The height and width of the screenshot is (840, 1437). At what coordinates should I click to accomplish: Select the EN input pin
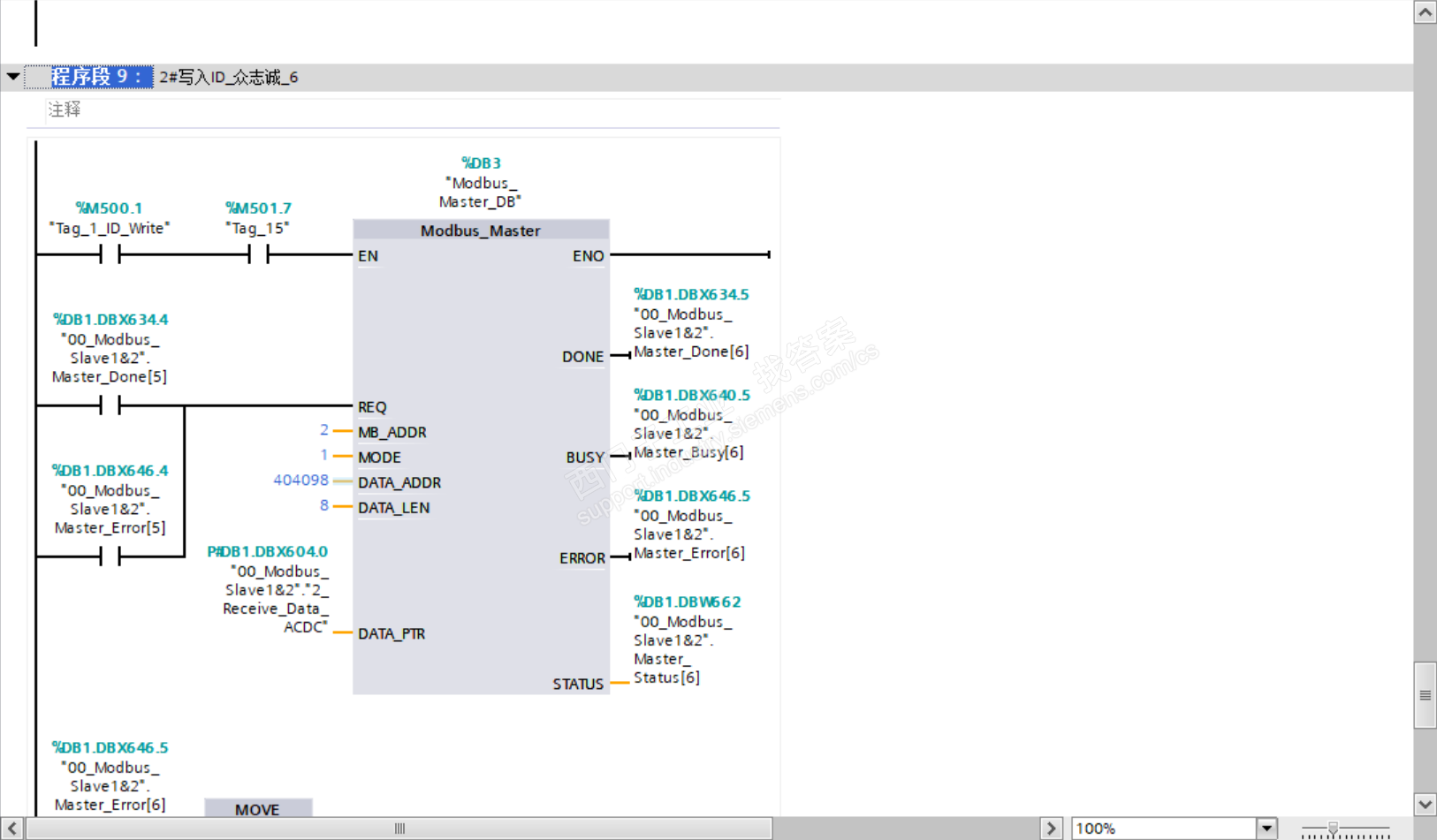pyautogui.click(x=368, y=256)
